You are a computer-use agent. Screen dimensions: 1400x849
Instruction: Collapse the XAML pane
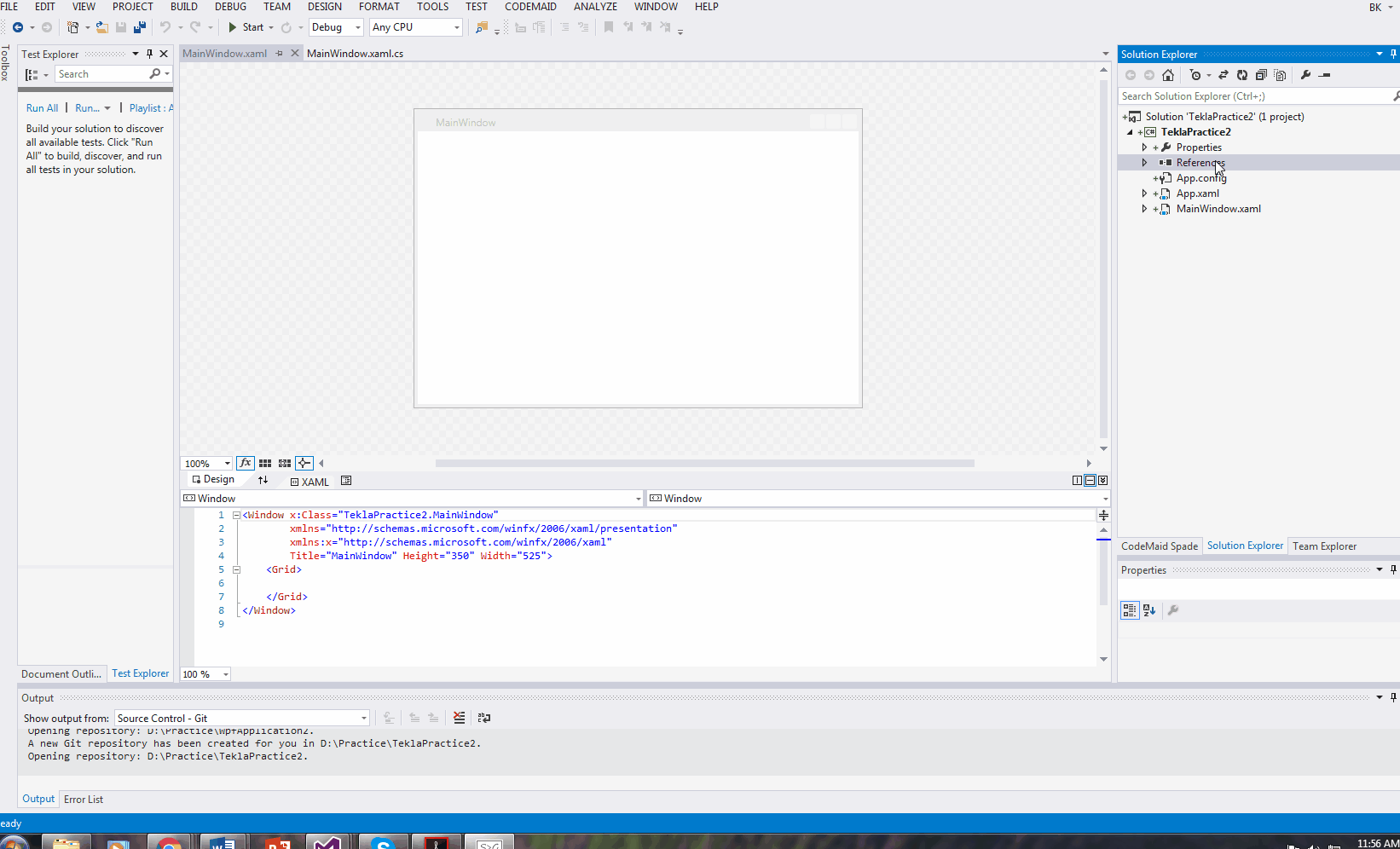[1102, 481]
